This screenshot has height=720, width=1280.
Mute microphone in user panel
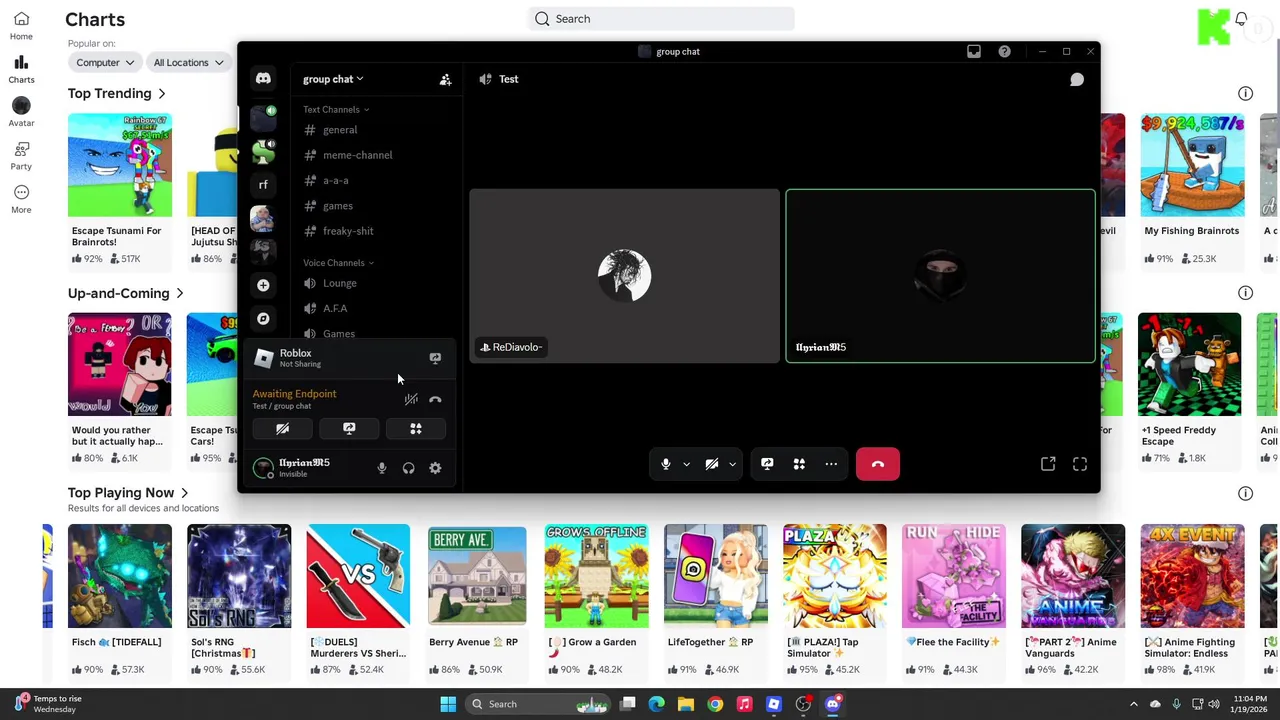click(x=381, y=468)
